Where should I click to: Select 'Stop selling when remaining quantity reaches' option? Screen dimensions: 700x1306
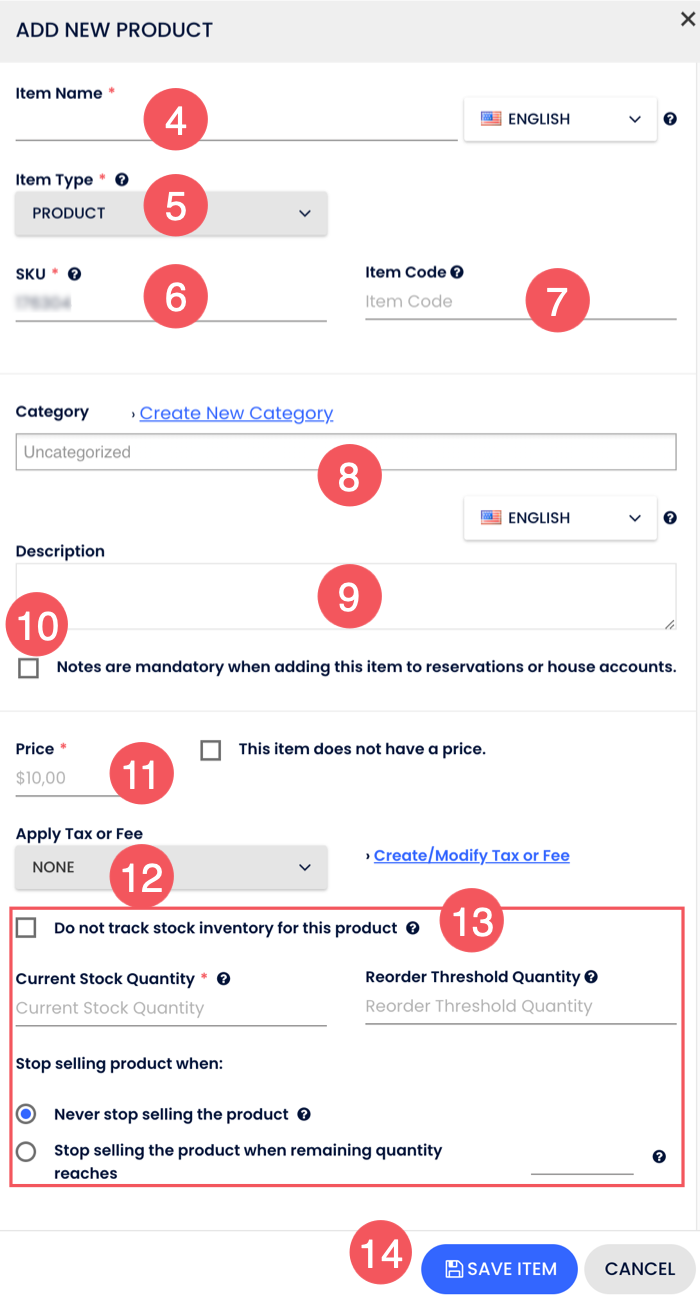point(27,1152)
